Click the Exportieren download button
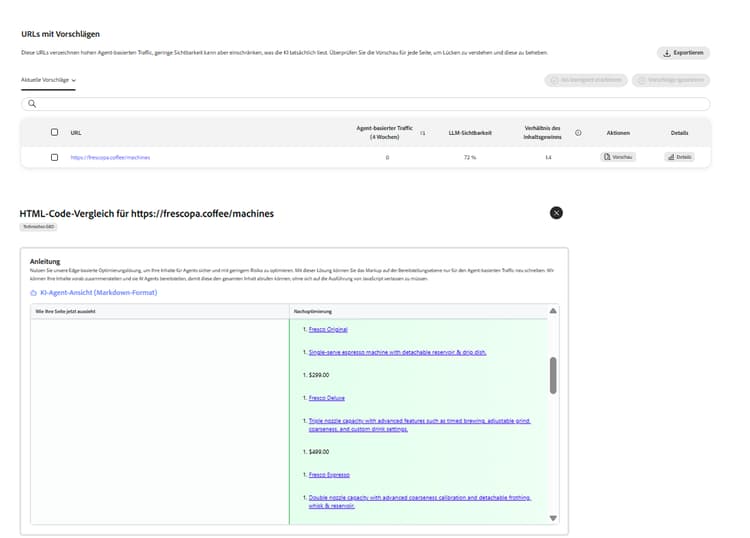The image size is (750, 538). pyautogui.click(x=683, y=53)
